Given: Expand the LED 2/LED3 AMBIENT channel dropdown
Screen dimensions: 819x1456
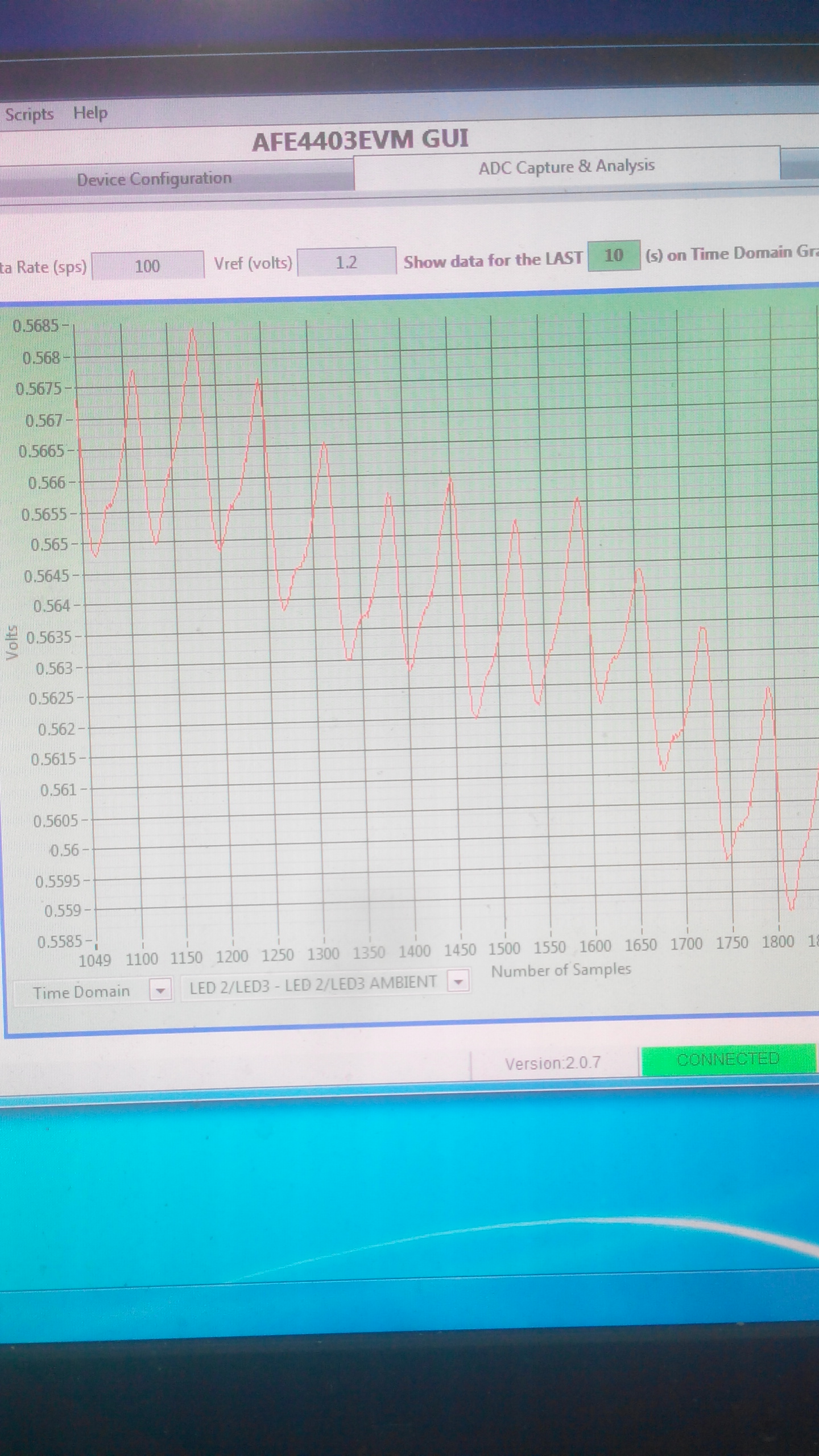Looking at the screenshot, I should click(x=458, y=981).
